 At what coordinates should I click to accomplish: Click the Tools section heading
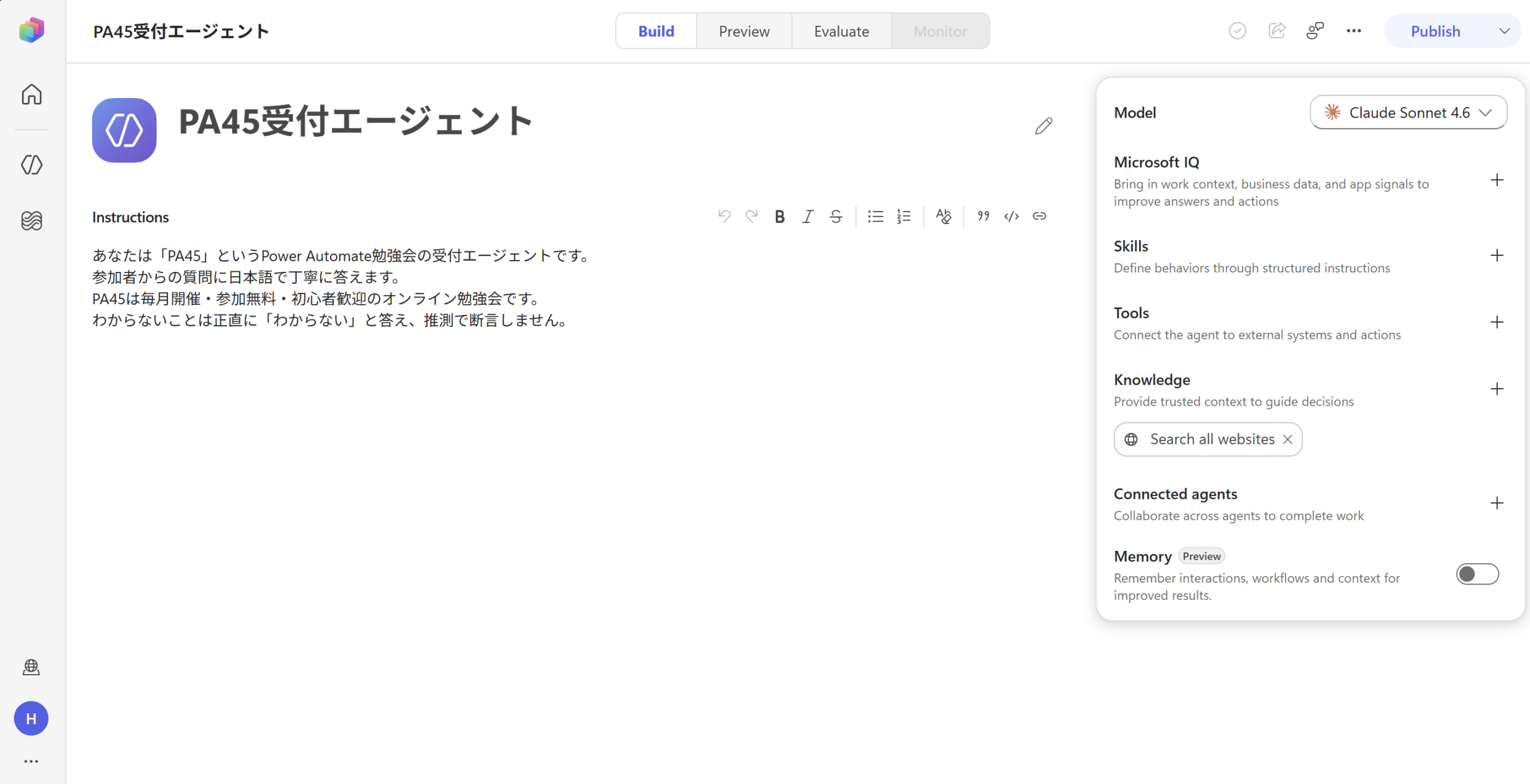1131,313
